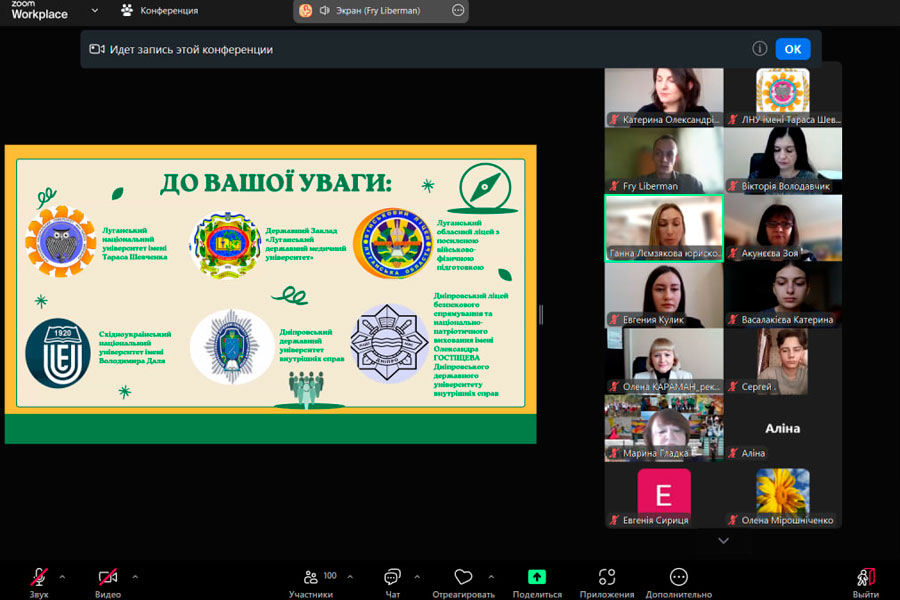Unmute the microphone with the Звук button
The image size is (900, 600).
(39, 577)
